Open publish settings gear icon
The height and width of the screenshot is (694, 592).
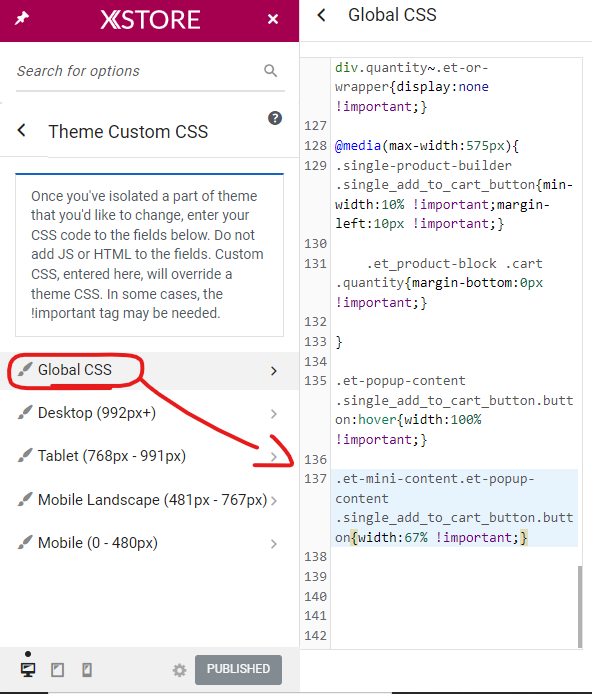click(179, 670)
